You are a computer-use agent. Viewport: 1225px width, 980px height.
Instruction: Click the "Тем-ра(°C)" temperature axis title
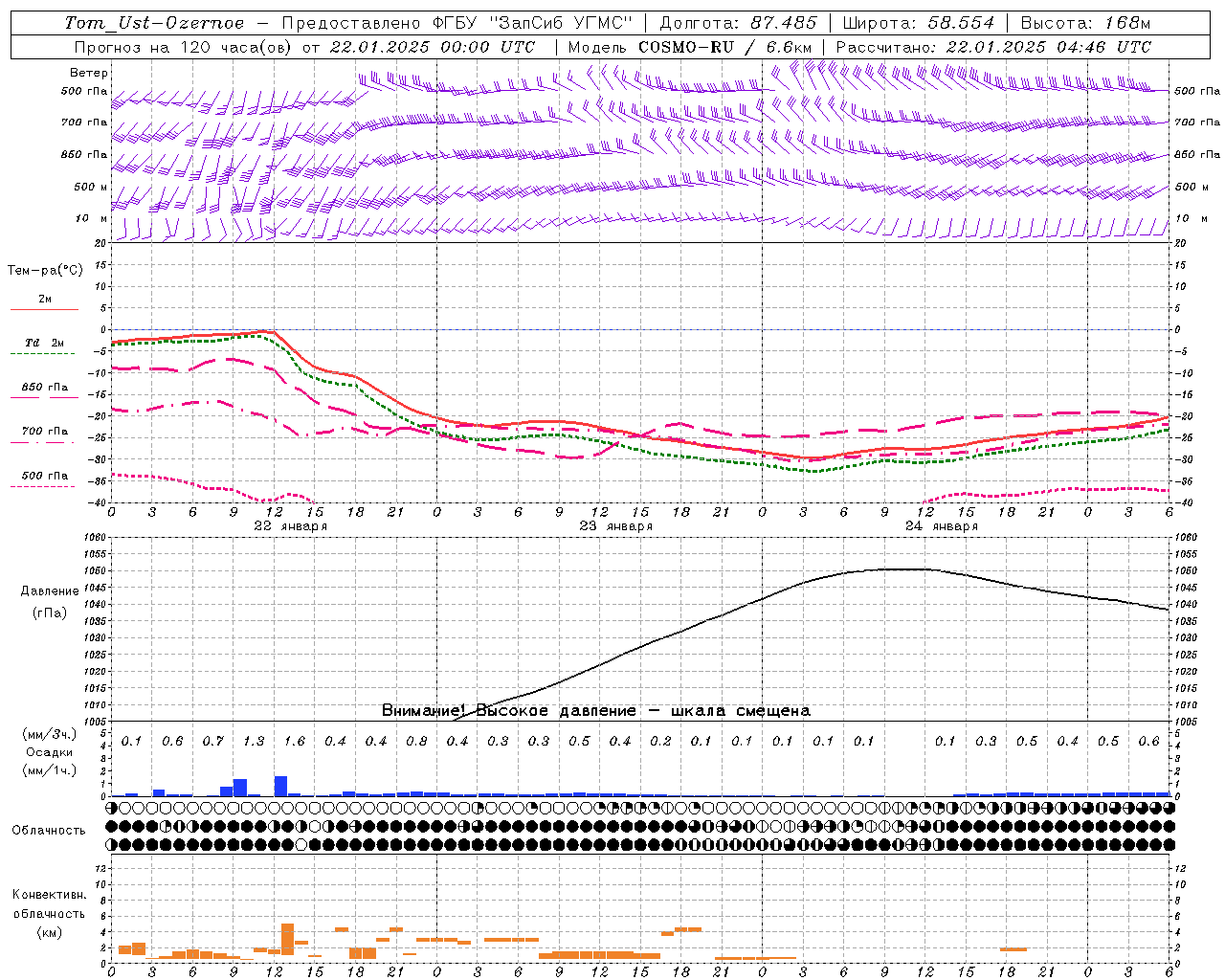click(x=45, y=271)
